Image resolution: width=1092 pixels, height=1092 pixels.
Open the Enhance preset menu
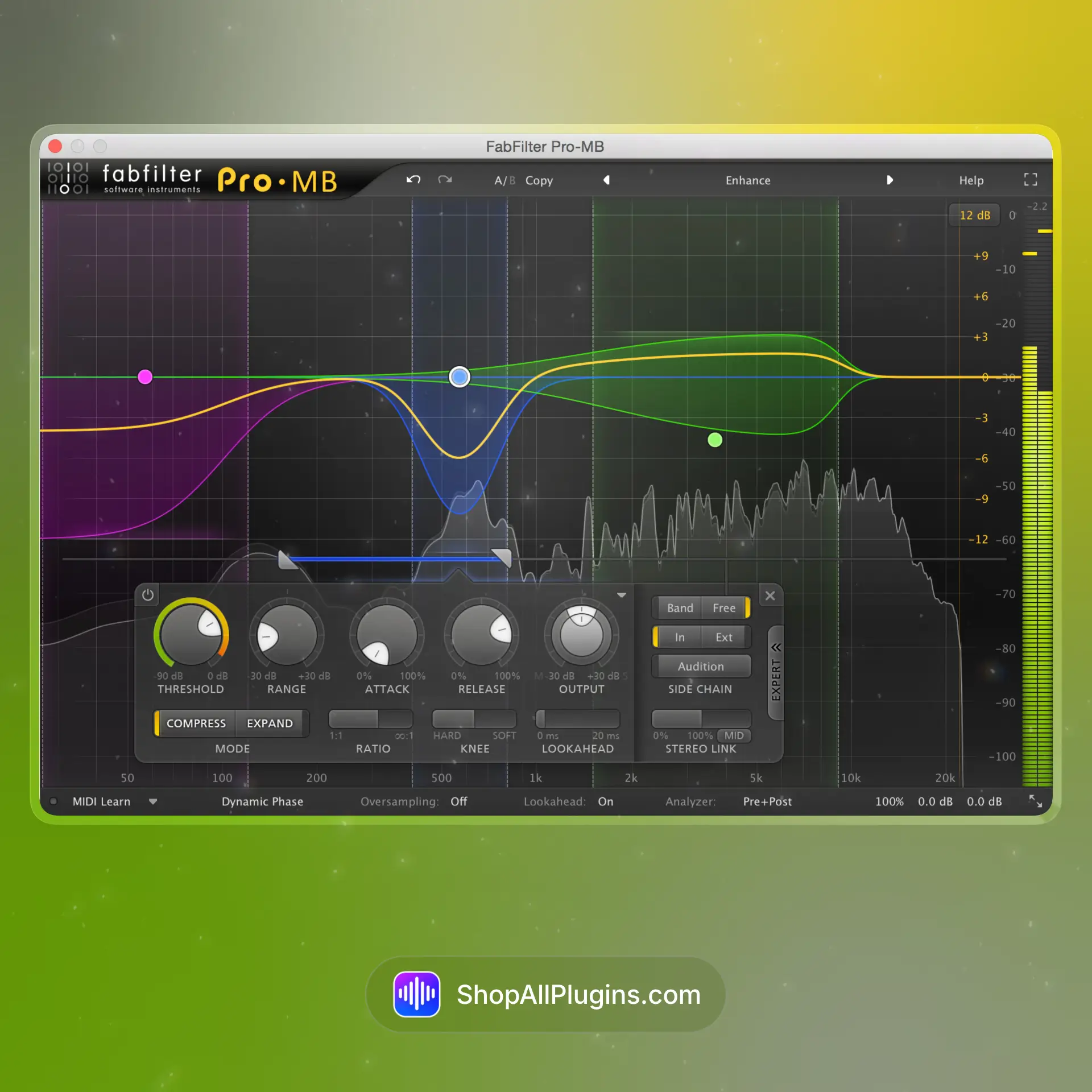747,180
